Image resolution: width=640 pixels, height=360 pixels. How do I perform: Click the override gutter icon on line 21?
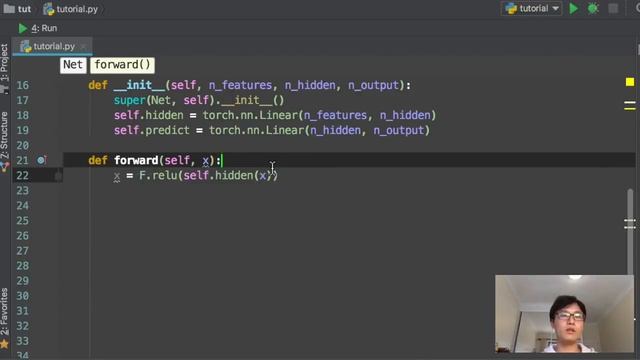[x=41, y=160]
